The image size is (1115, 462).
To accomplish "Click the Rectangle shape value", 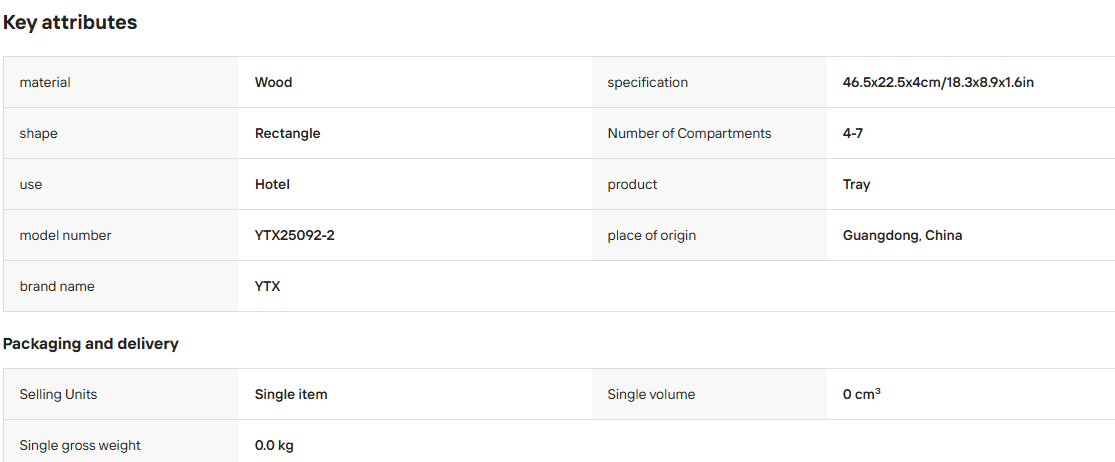I will (x=287, y=134).
